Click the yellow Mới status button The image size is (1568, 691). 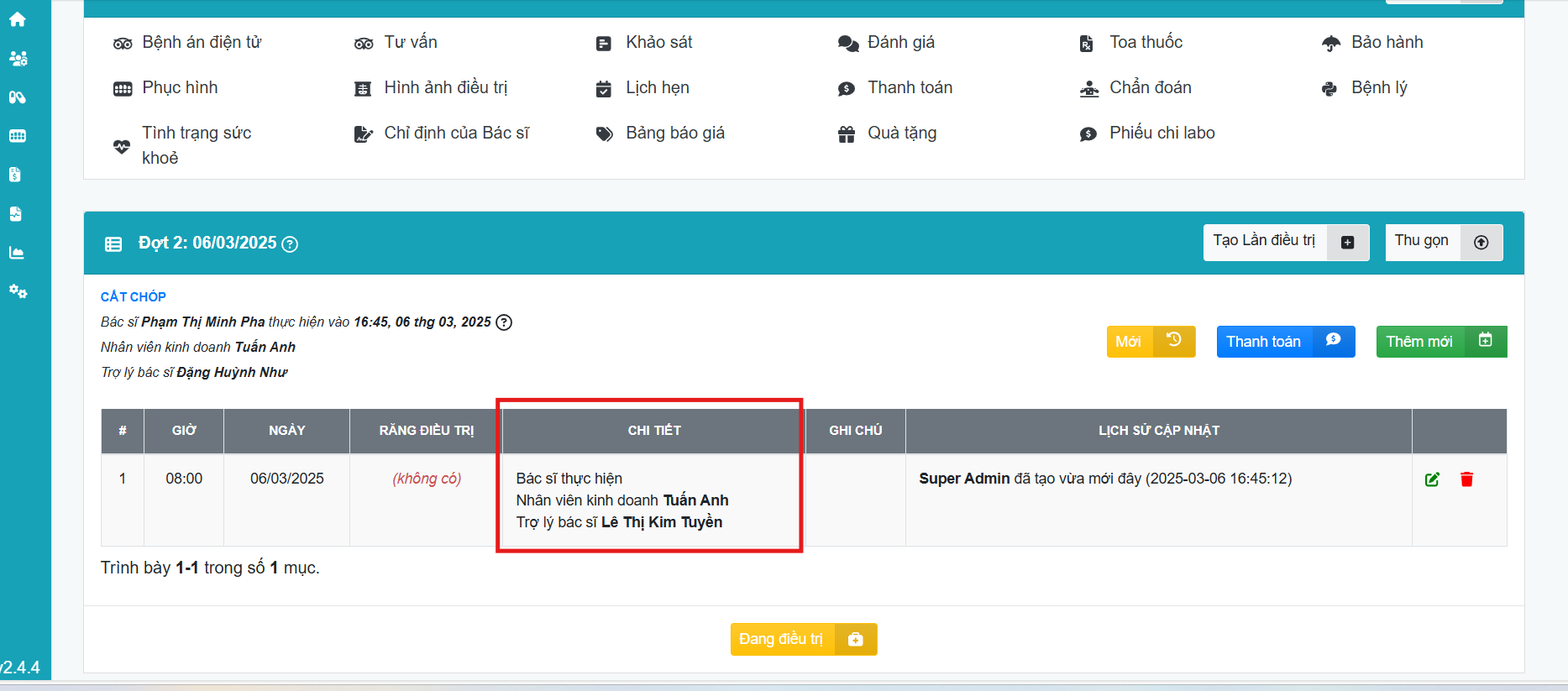[1150, 342]
